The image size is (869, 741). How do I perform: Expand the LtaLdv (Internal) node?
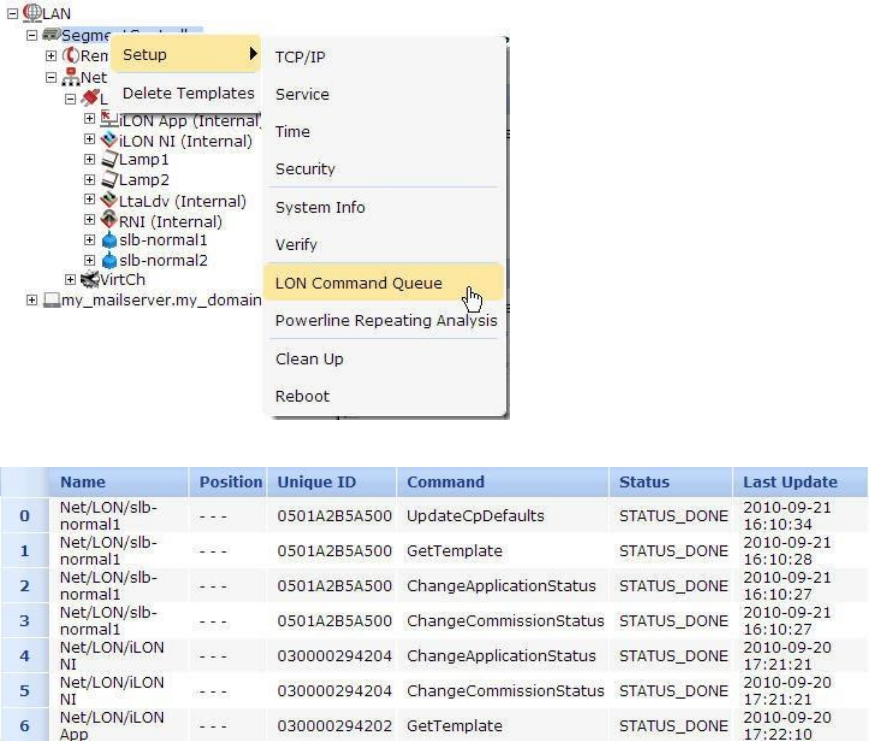(89, 199)
